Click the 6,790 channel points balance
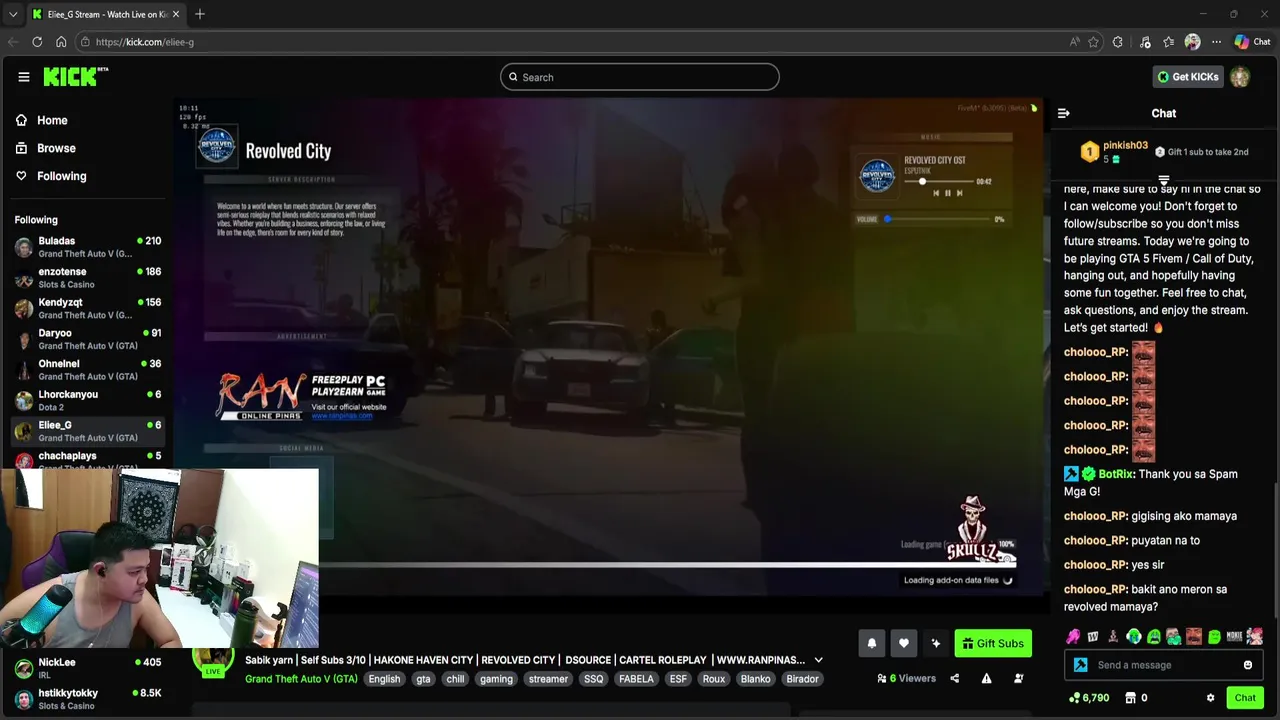Screen dimensions: 1280x720 click(1089, 698)
